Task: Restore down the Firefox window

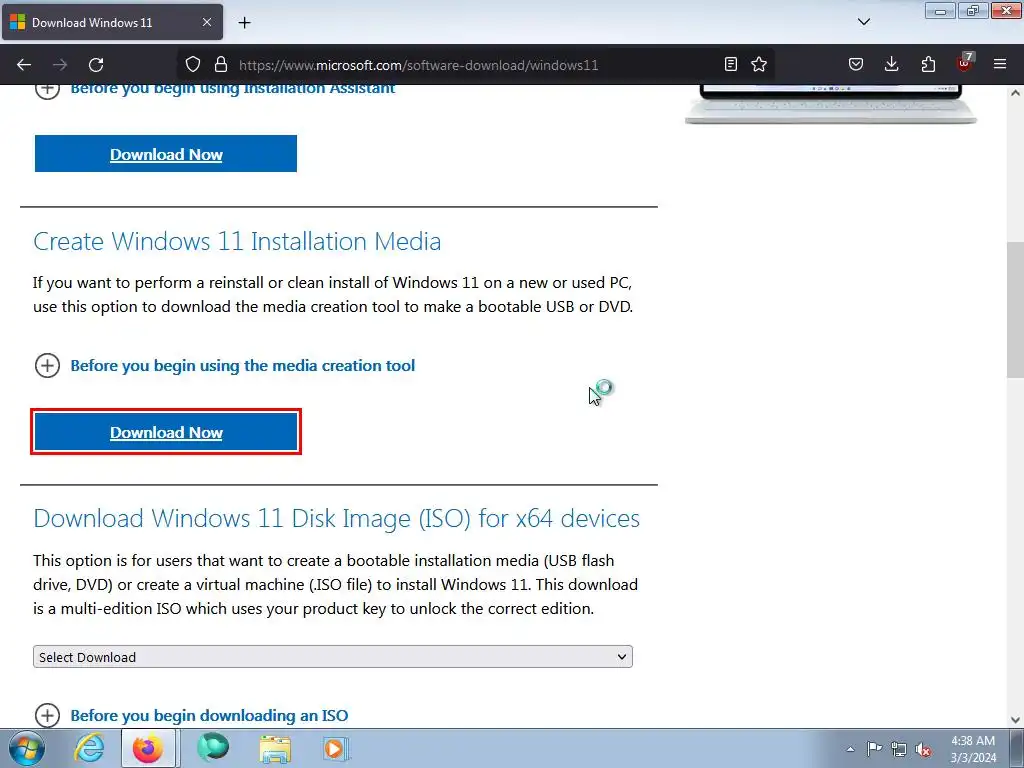Action: point(973,10)
